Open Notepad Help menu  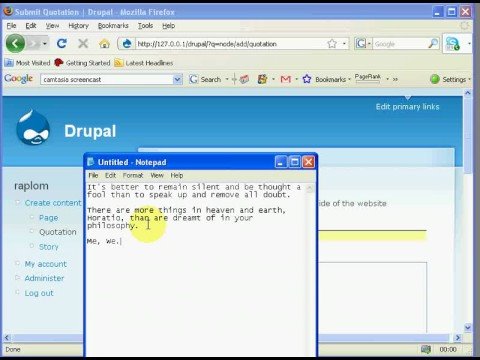click(x=177, y=175)
